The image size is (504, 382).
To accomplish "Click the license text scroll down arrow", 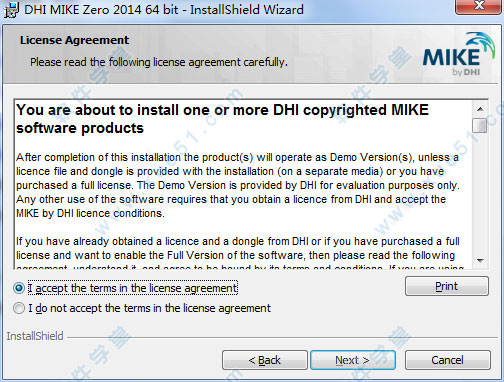I will tap(480, 261).
